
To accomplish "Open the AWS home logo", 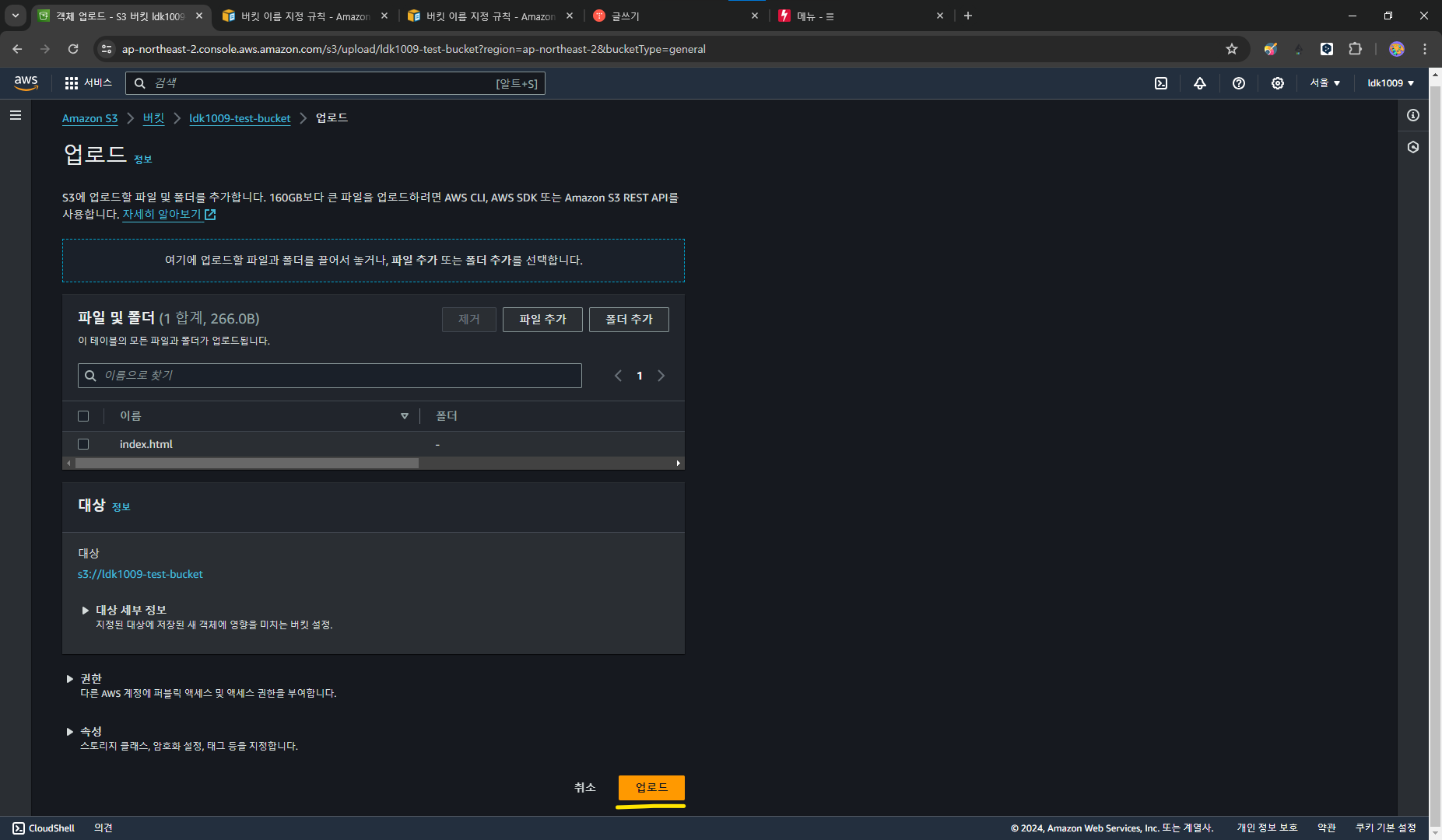I will click(26, 82).
